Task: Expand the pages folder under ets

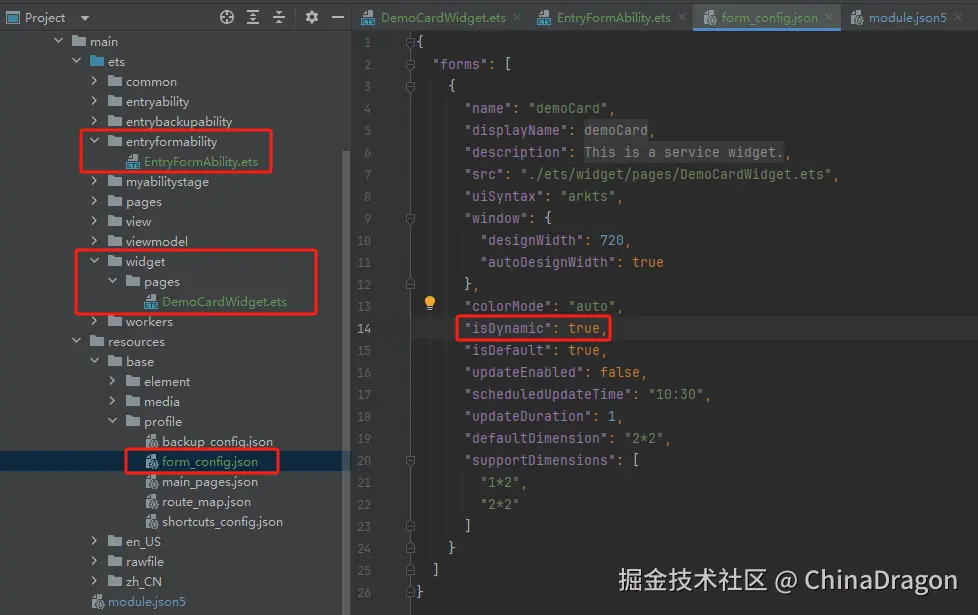Action: click(x=94, y=200)
